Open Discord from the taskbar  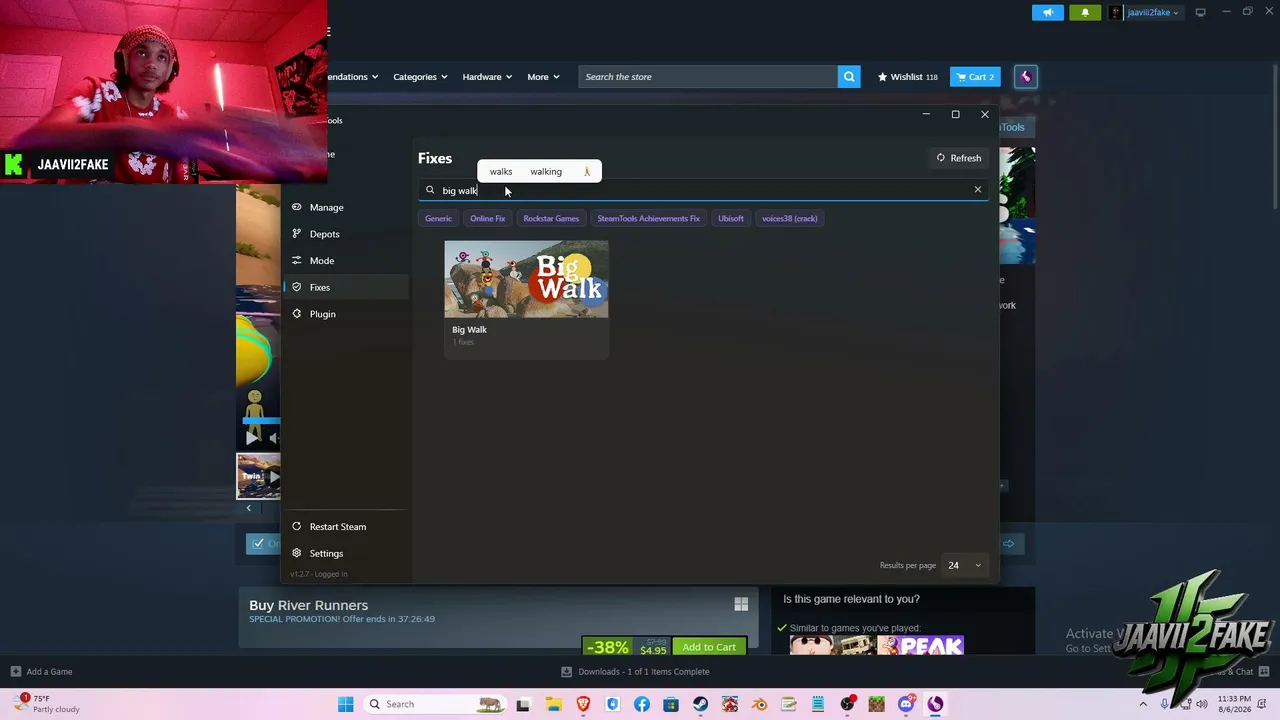pyautogui.click(x=906, y=704)
